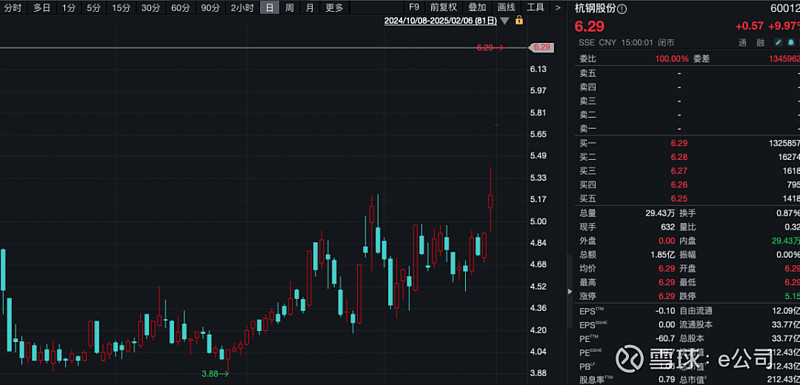Click the 闭市 market closed status

click(x=665, y=43)
